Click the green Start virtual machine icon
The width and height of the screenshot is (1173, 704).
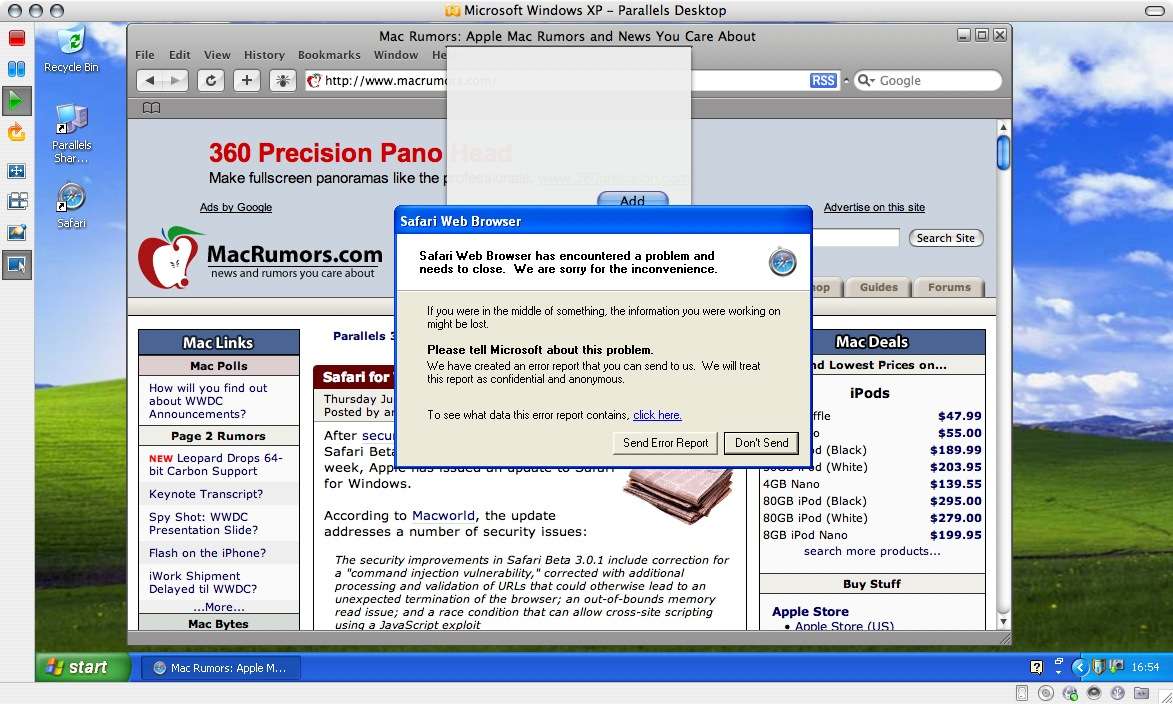point(16,100)
